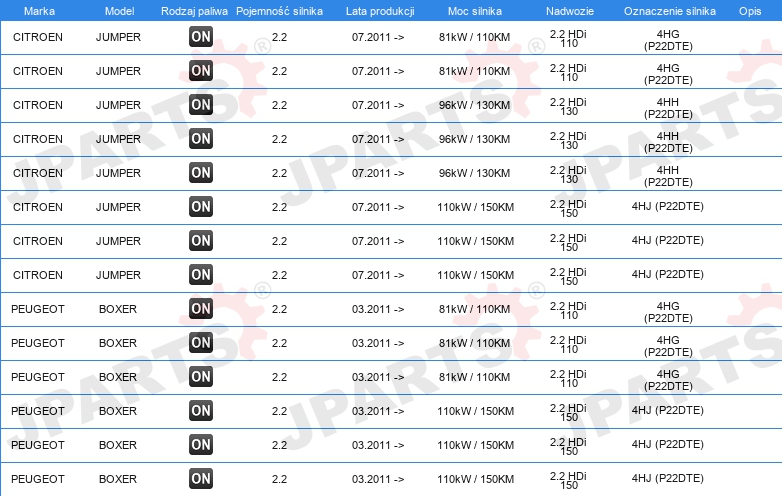
Task: Click ON fuel icon in last CITROEN 96kW row
Action: (x=201, y=172)
